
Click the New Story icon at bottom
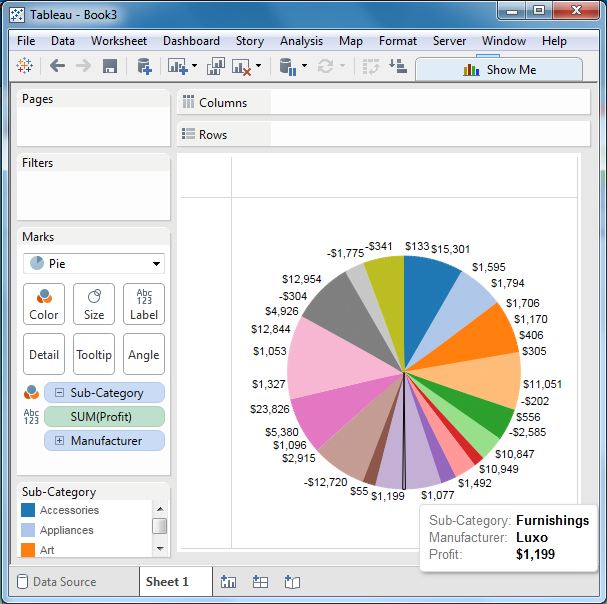tap(292, 581)
